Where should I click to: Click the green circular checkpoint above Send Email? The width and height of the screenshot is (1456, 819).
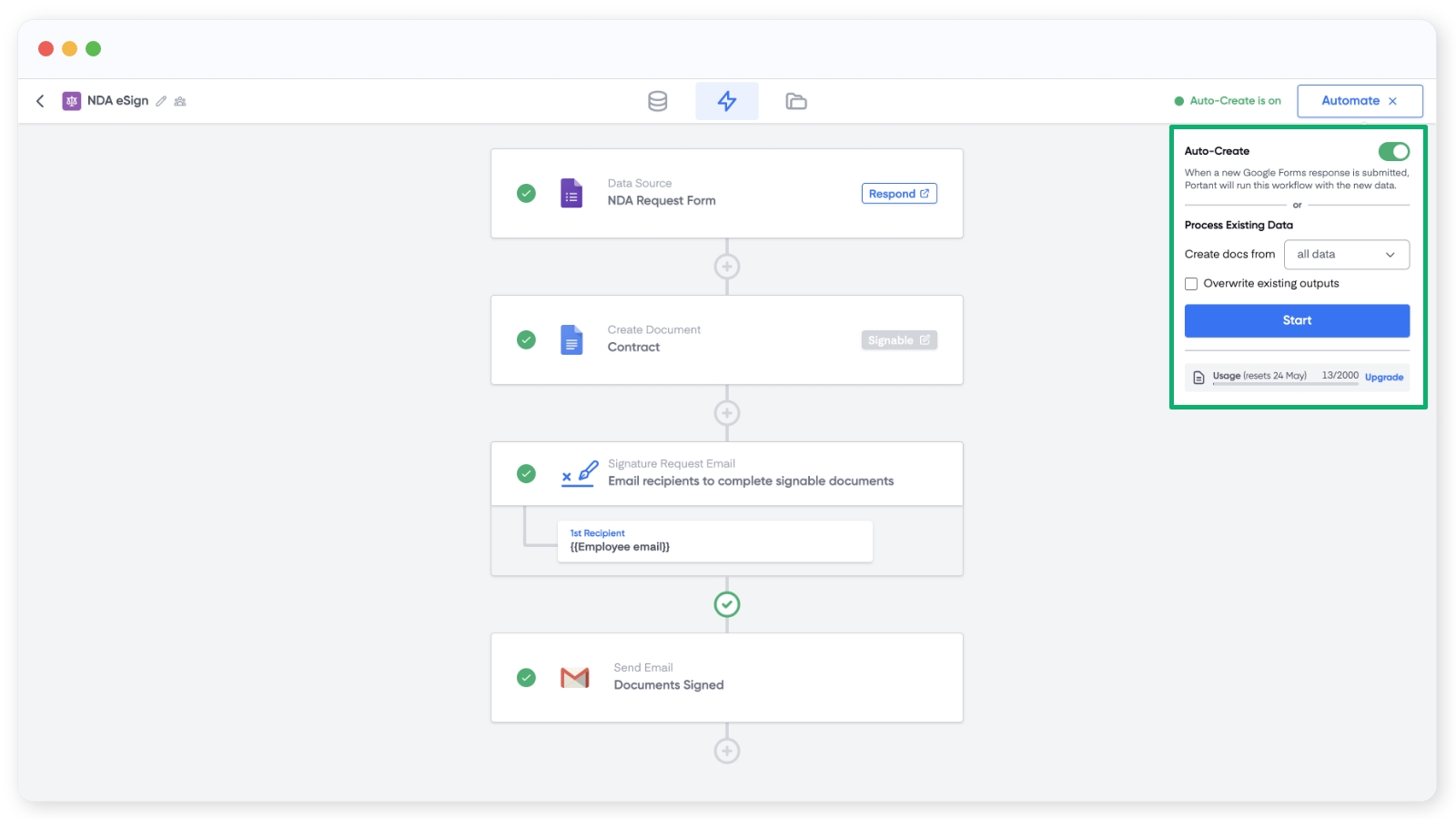point(726,604)
